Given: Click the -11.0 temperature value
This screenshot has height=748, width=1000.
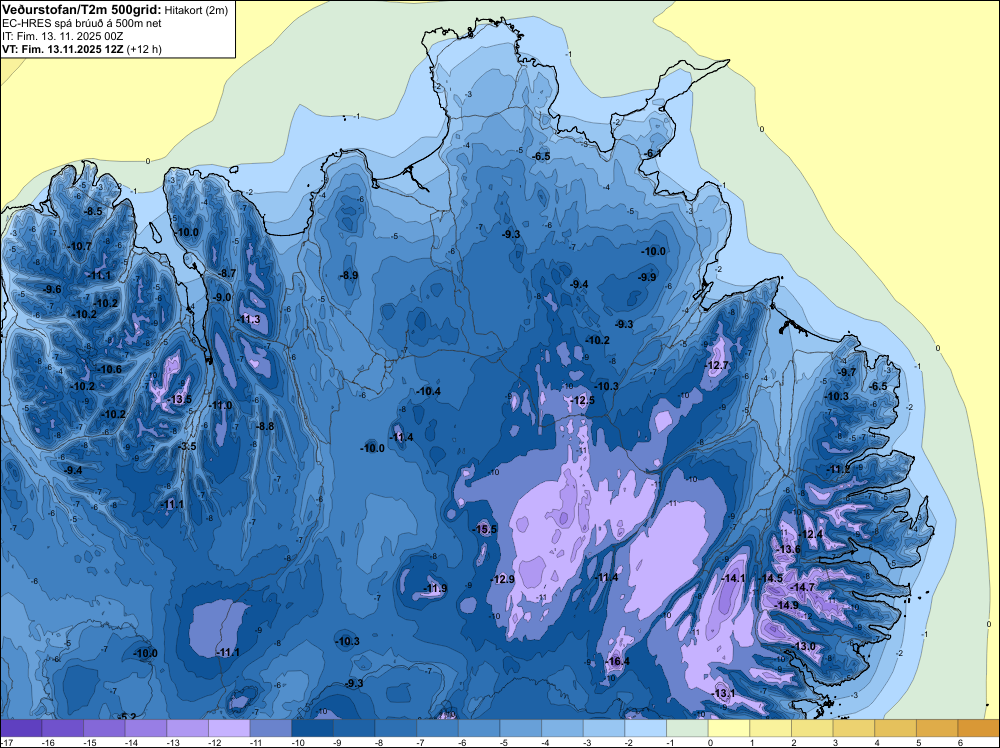Looking at the screenshot, I should 221,405.
